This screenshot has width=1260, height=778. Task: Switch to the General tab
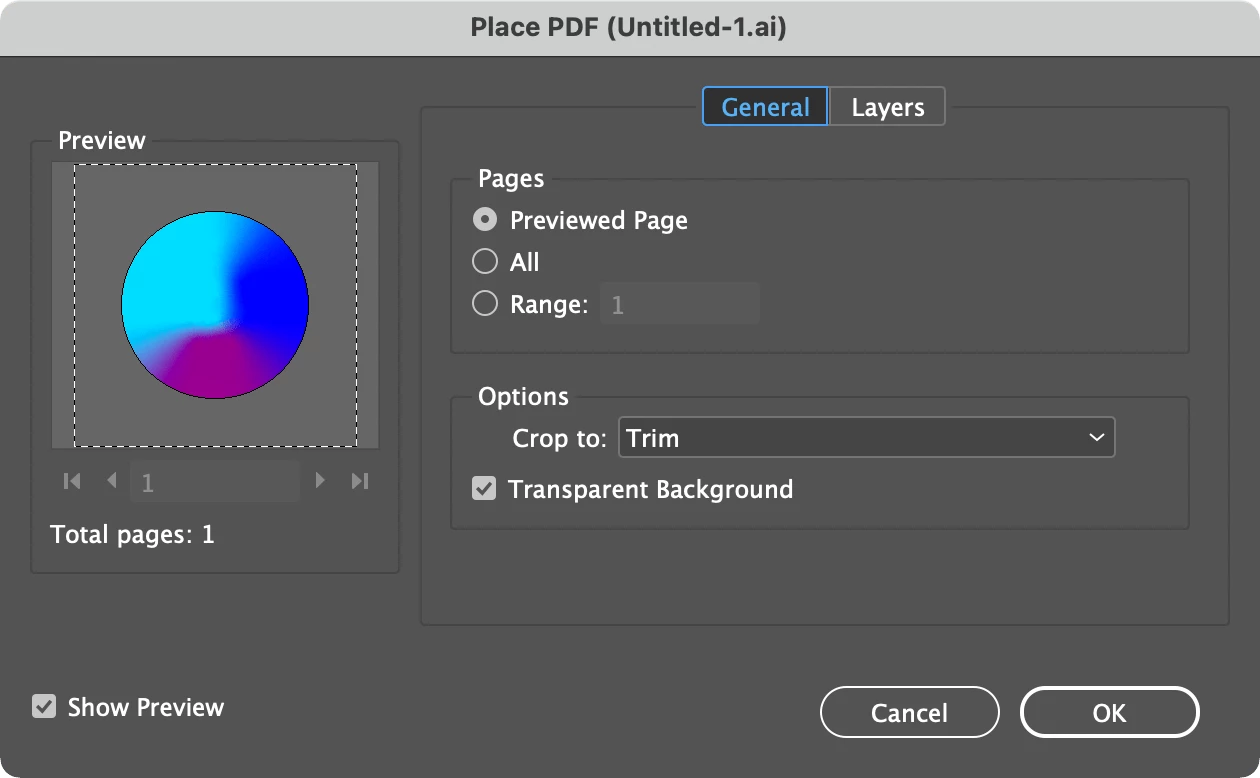(x=765, y=107)
